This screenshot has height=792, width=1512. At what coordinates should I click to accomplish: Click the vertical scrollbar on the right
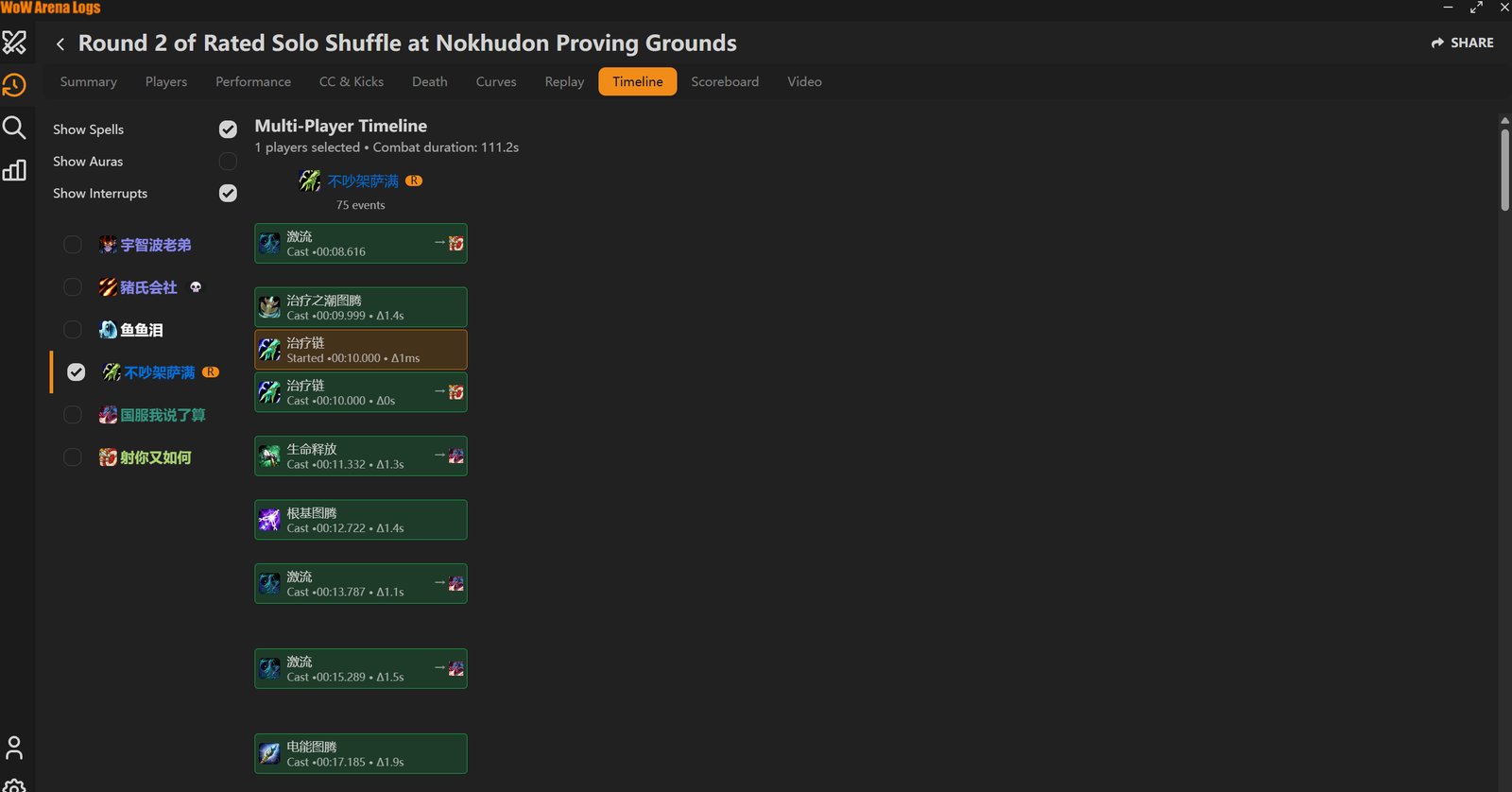pos(1504,170)
